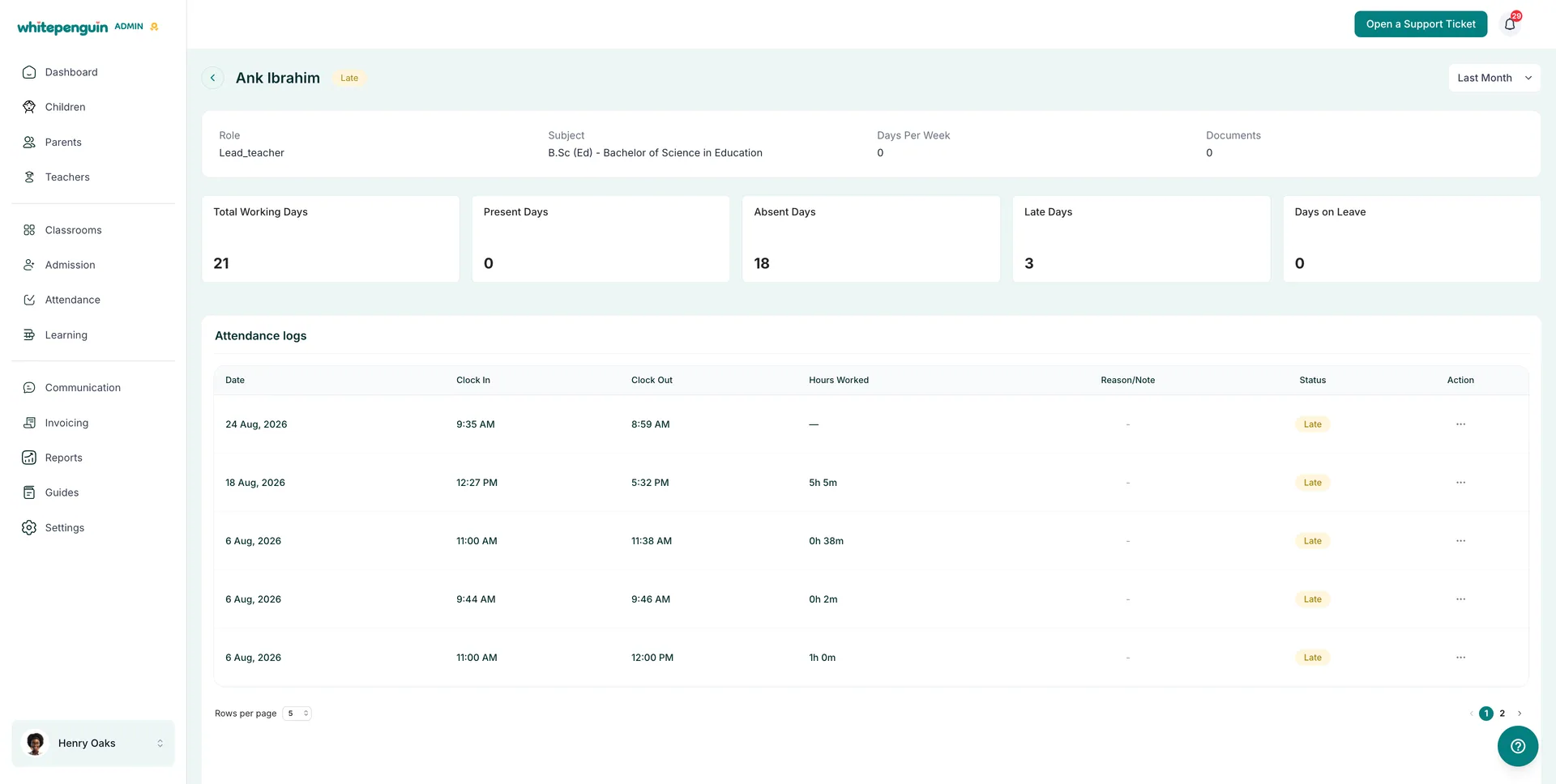The height and width of the screenshot is (784, 1556).
Task: Click Late status on 24 Aug row
Action: click(1312, 424)
